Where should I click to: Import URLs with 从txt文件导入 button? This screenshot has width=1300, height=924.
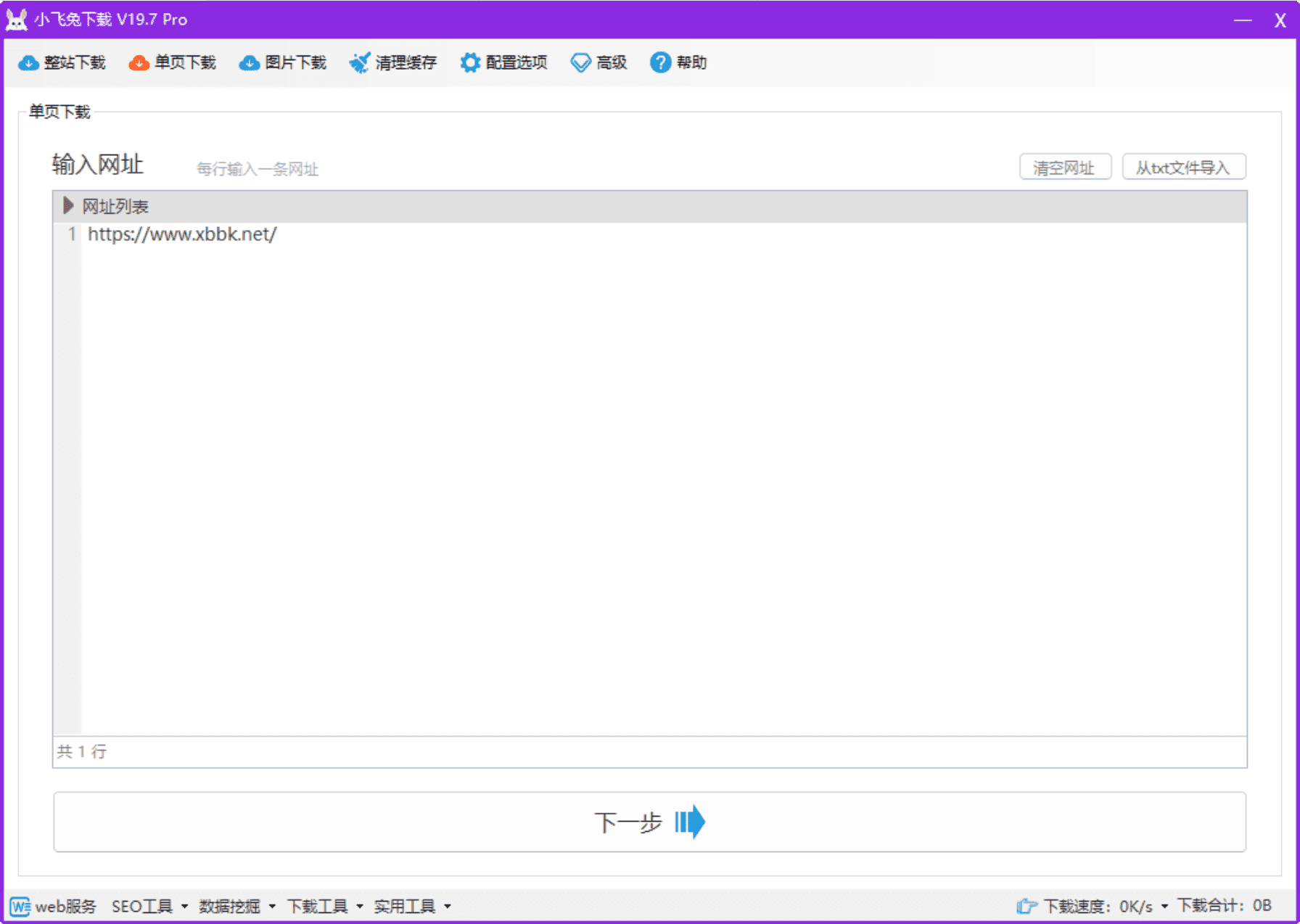coord(1184,167)
